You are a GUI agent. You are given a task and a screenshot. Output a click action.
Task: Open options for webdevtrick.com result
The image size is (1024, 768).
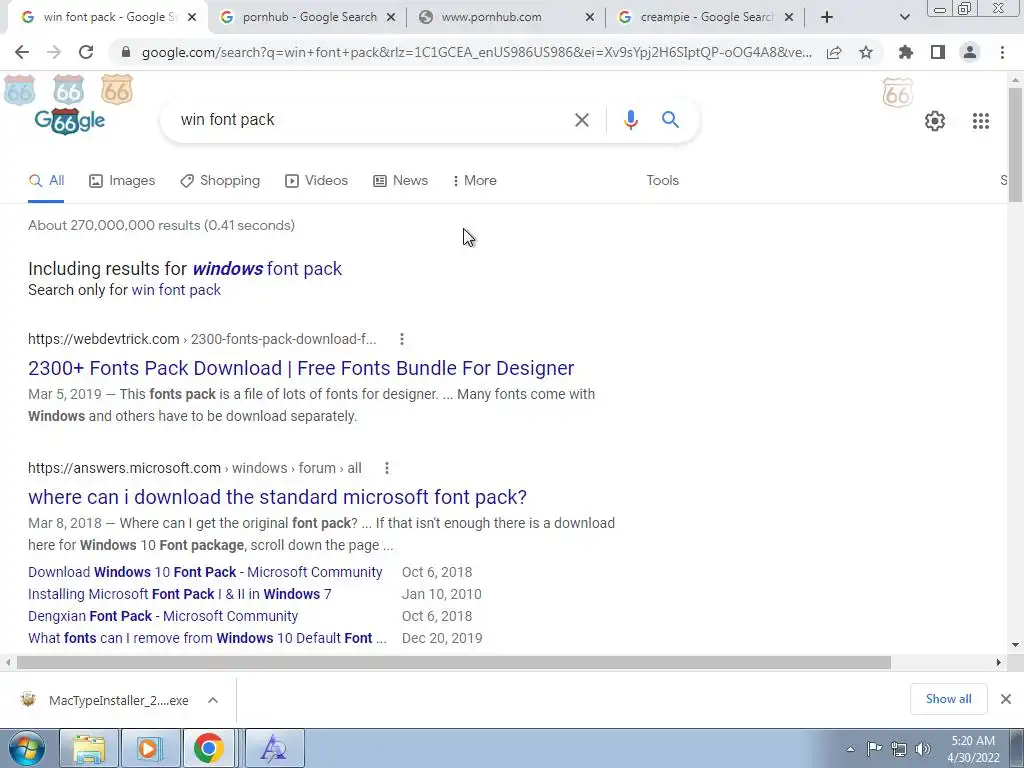(402, 339)
